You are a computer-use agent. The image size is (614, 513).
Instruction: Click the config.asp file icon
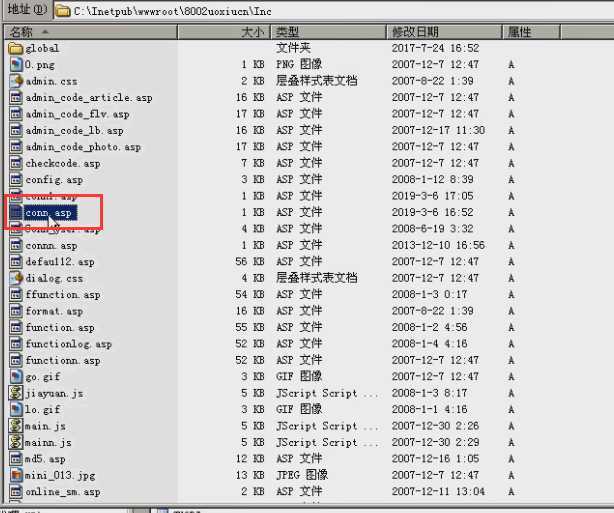[x=16, y=180]
